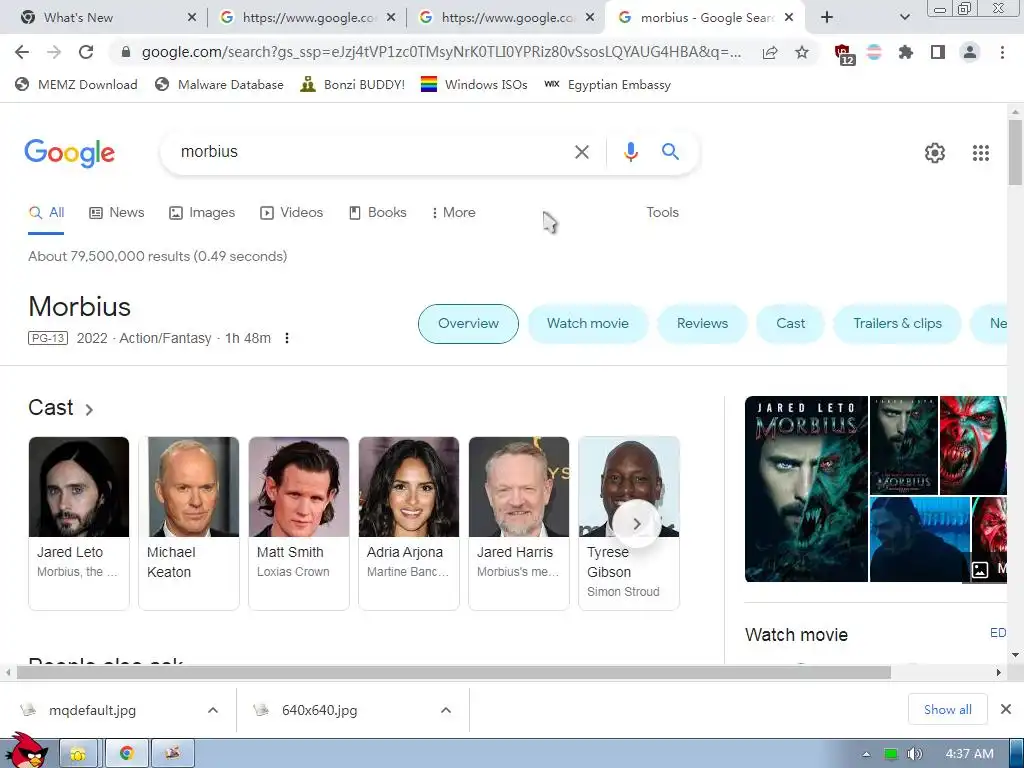Open the Chrome profile avatar
Viewport: 1024px width, 768px height.
970,52
